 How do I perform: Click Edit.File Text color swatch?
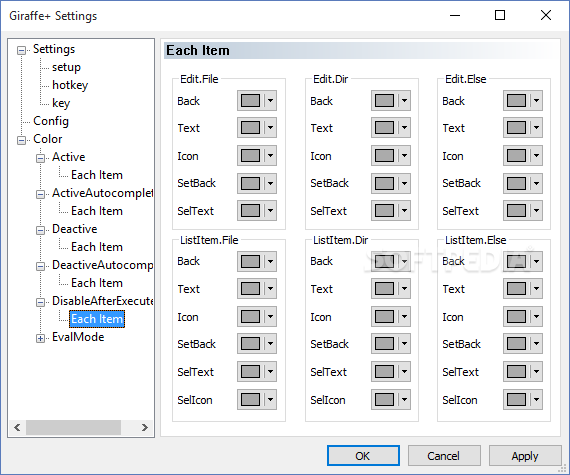(250, 128)
